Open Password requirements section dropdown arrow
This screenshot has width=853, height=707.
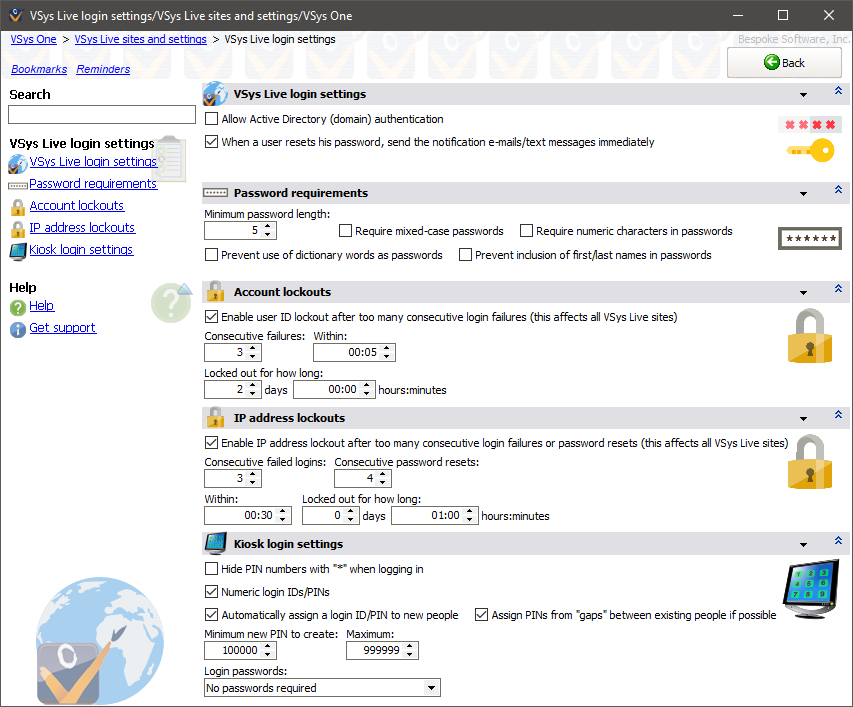point(803,194)
